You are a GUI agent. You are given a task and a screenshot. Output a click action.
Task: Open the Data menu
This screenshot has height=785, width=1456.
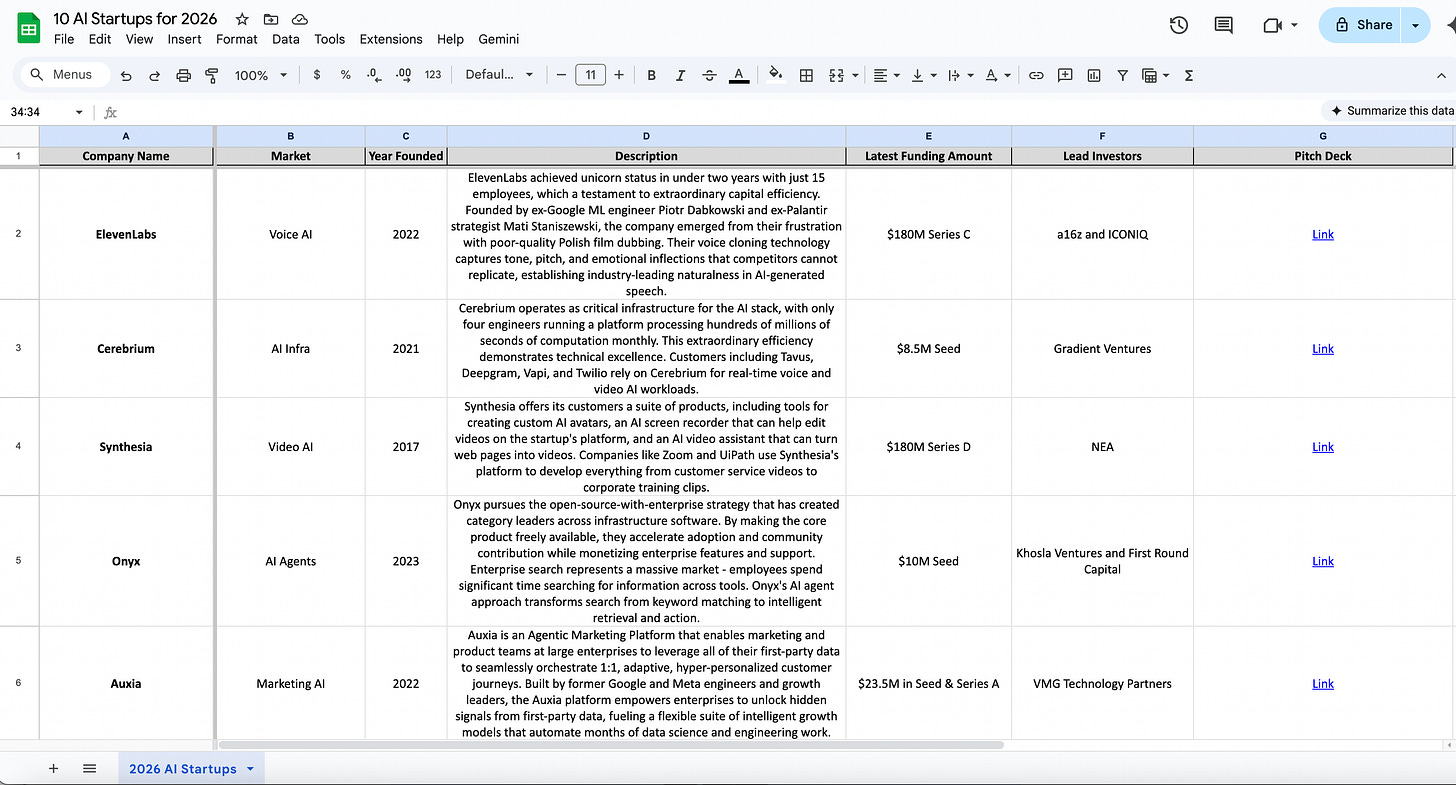pos(286,39)
